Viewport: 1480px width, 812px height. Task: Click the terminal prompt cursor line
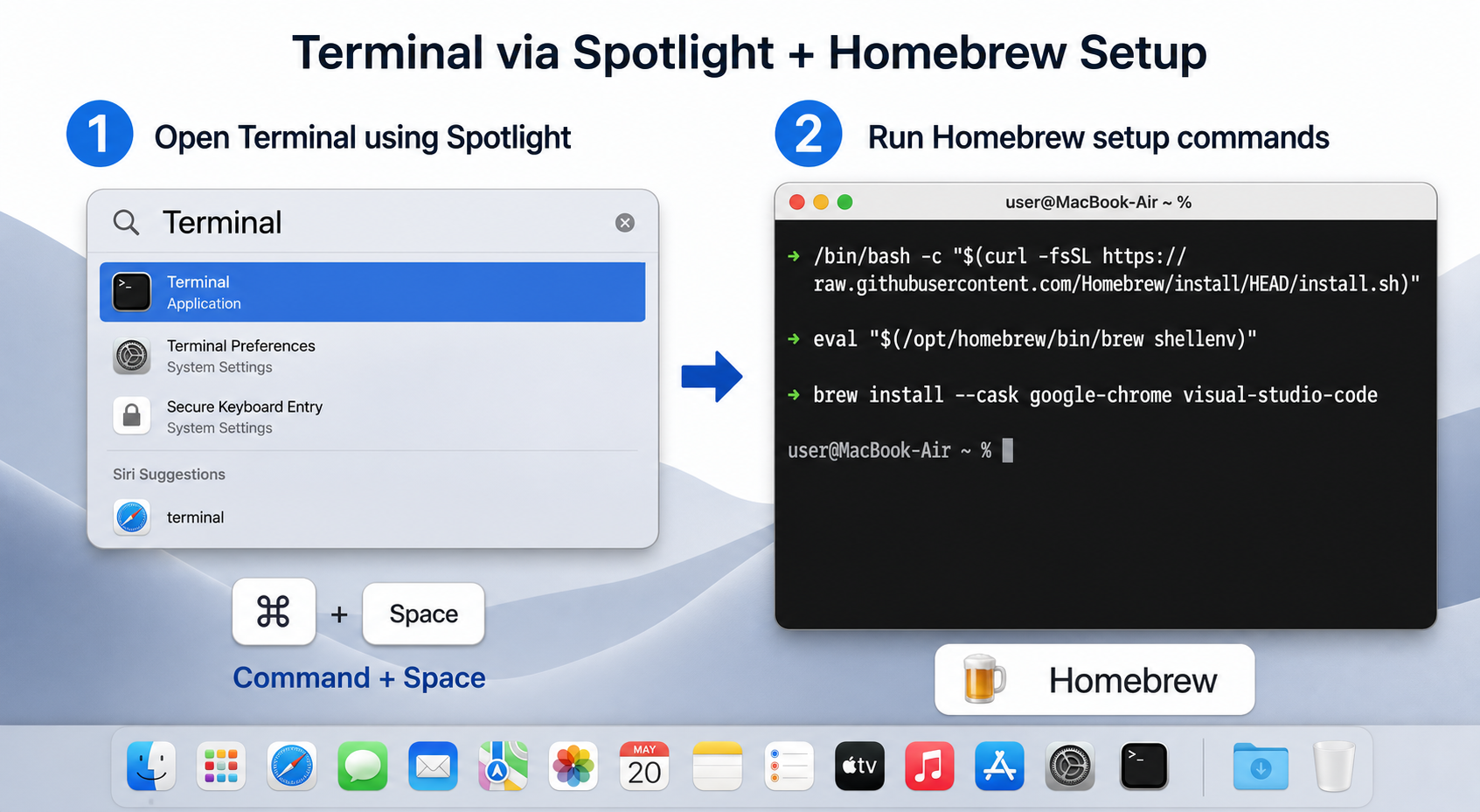pos(900,451)
